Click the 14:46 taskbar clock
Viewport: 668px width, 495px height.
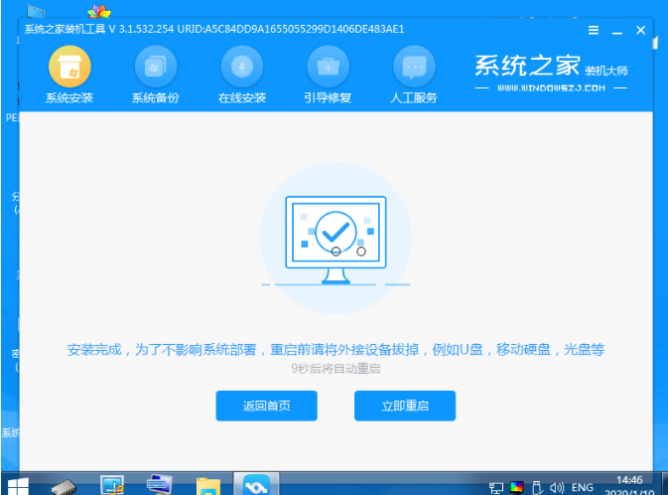point(629,480)
